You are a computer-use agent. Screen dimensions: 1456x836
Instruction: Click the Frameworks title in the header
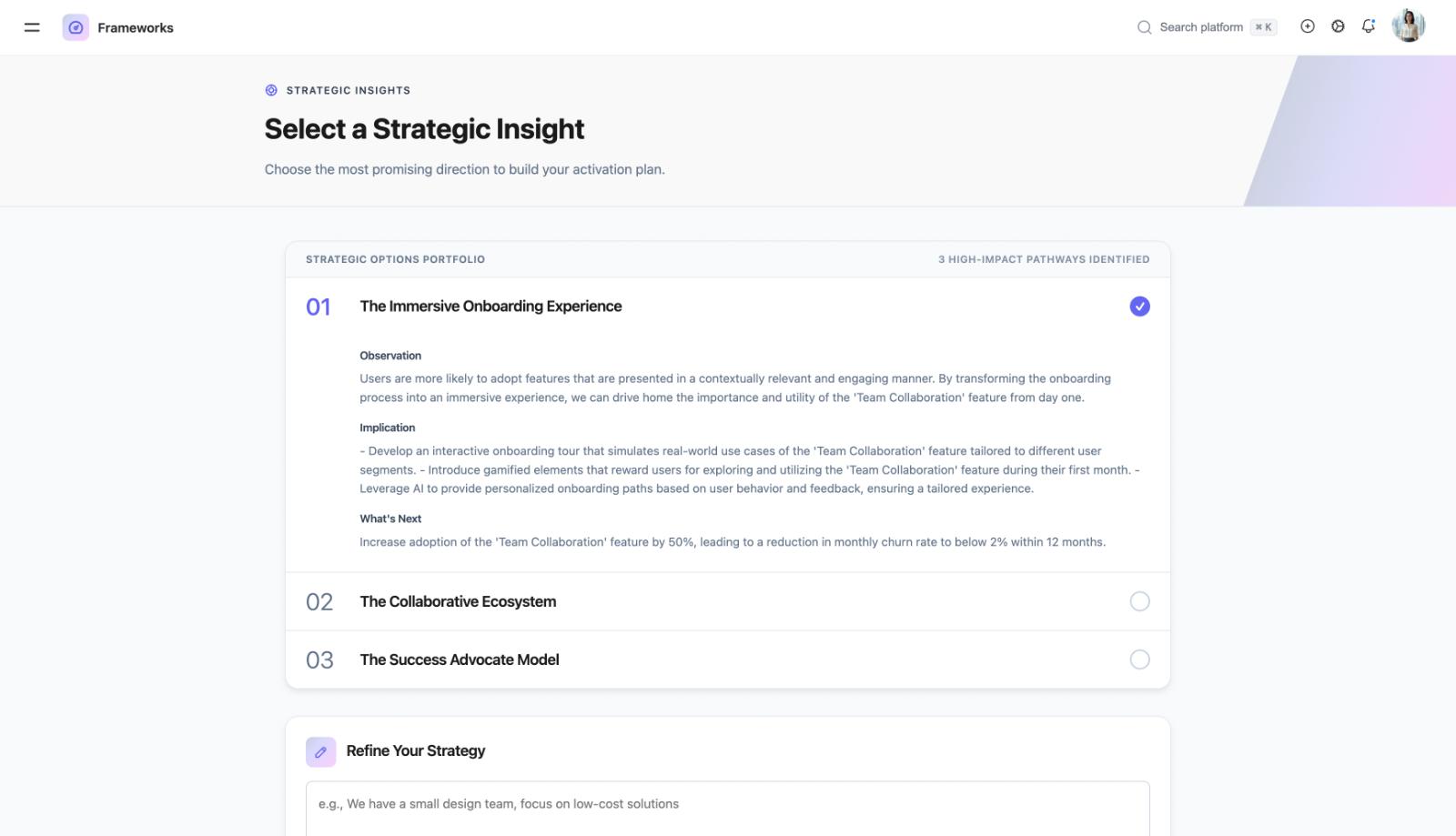pyautogui.click(x=136, y=27)
